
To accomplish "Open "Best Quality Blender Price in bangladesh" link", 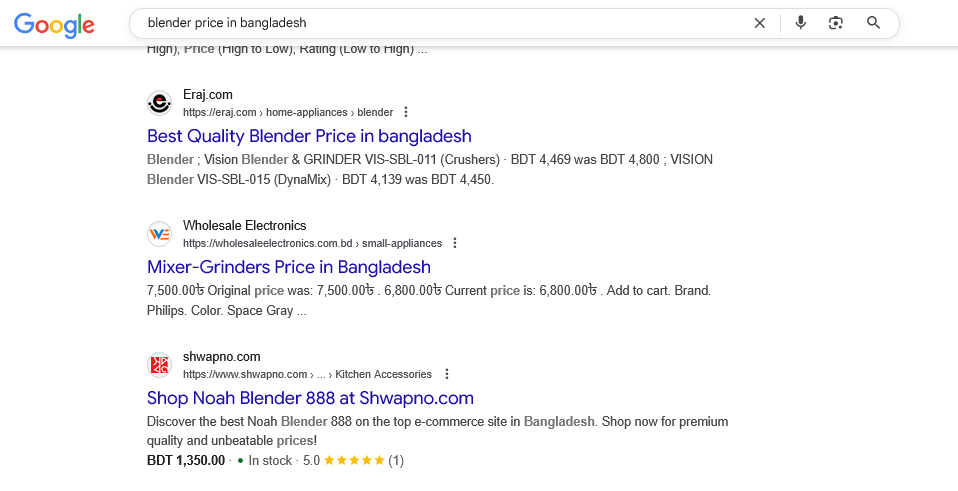I will pyautogui.click(x=309, y=136).
